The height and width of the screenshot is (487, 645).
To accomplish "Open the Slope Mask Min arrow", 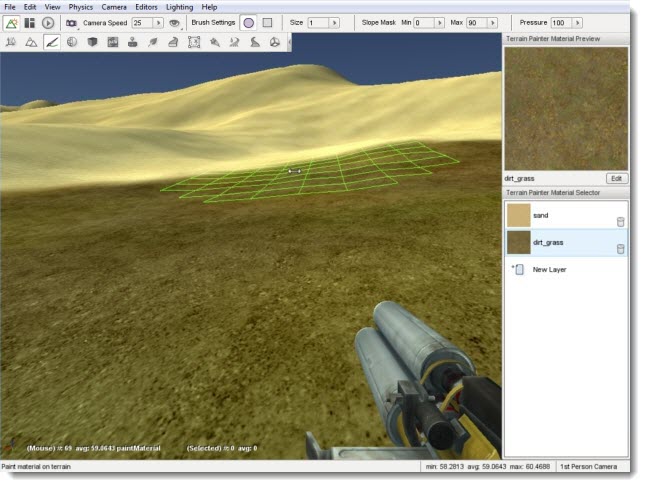I will pyautogui.click(x=440, y=23).
